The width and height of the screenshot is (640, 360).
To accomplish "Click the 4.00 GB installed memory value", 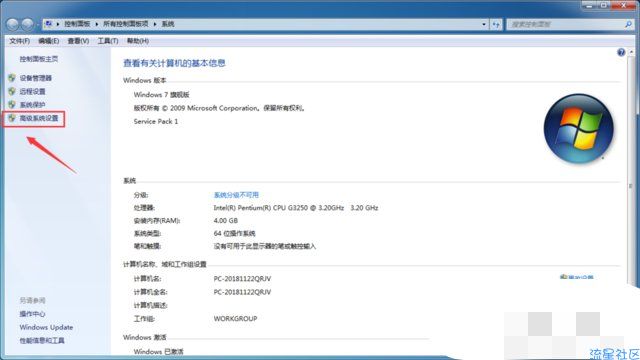I will 226,221.
